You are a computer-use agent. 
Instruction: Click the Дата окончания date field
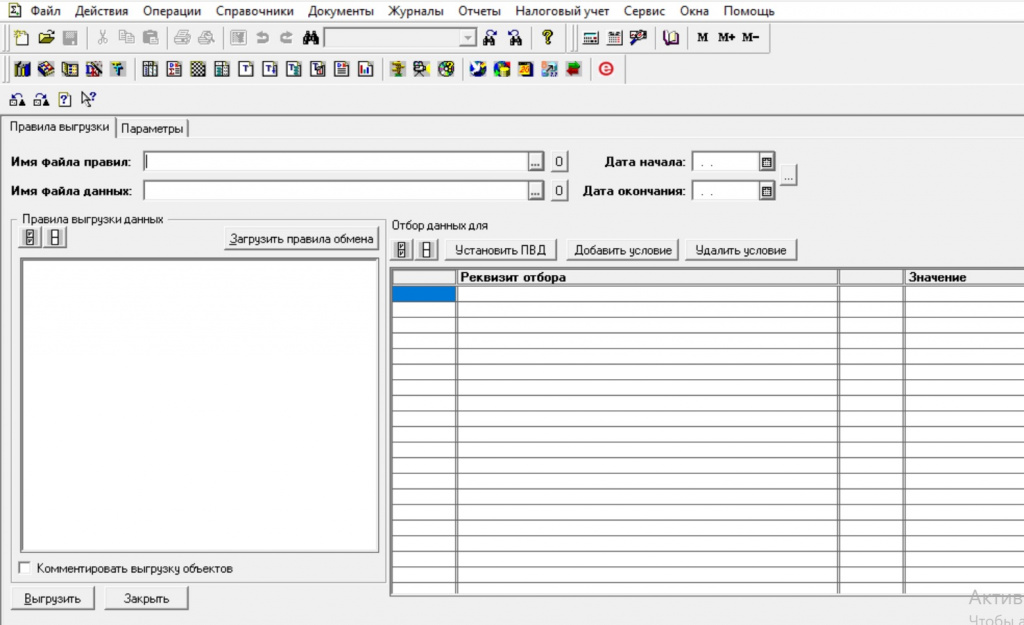[726, 191]
